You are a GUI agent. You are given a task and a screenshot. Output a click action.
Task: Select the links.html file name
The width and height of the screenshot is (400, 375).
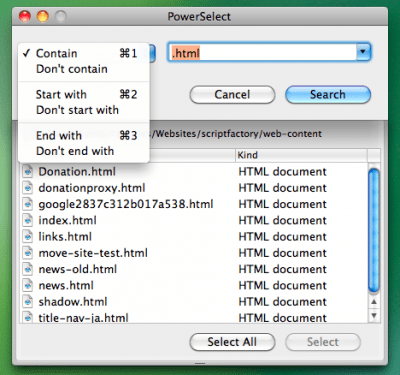65,237
